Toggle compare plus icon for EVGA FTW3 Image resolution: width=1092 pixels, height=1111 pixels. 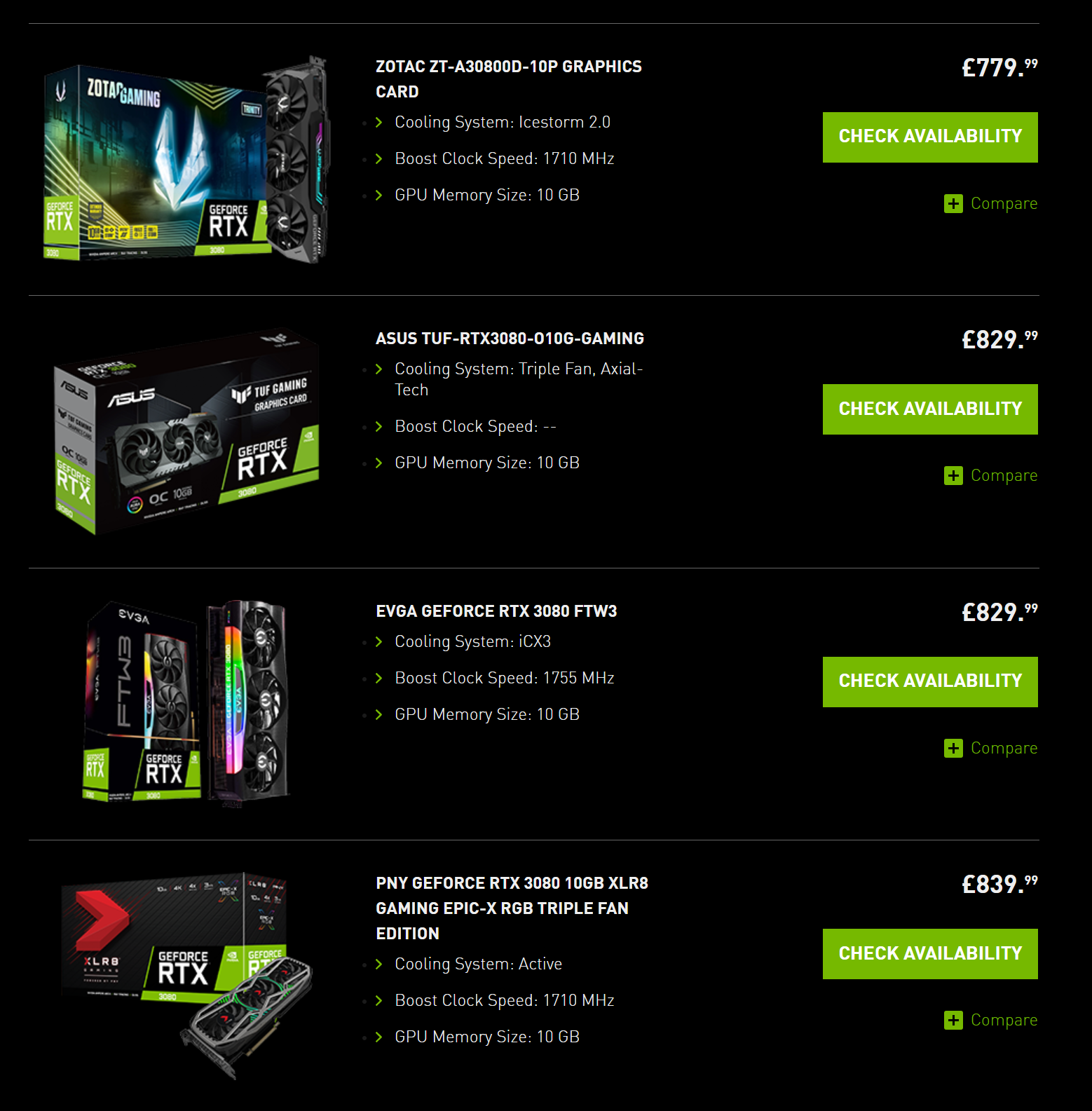(953, 748)
